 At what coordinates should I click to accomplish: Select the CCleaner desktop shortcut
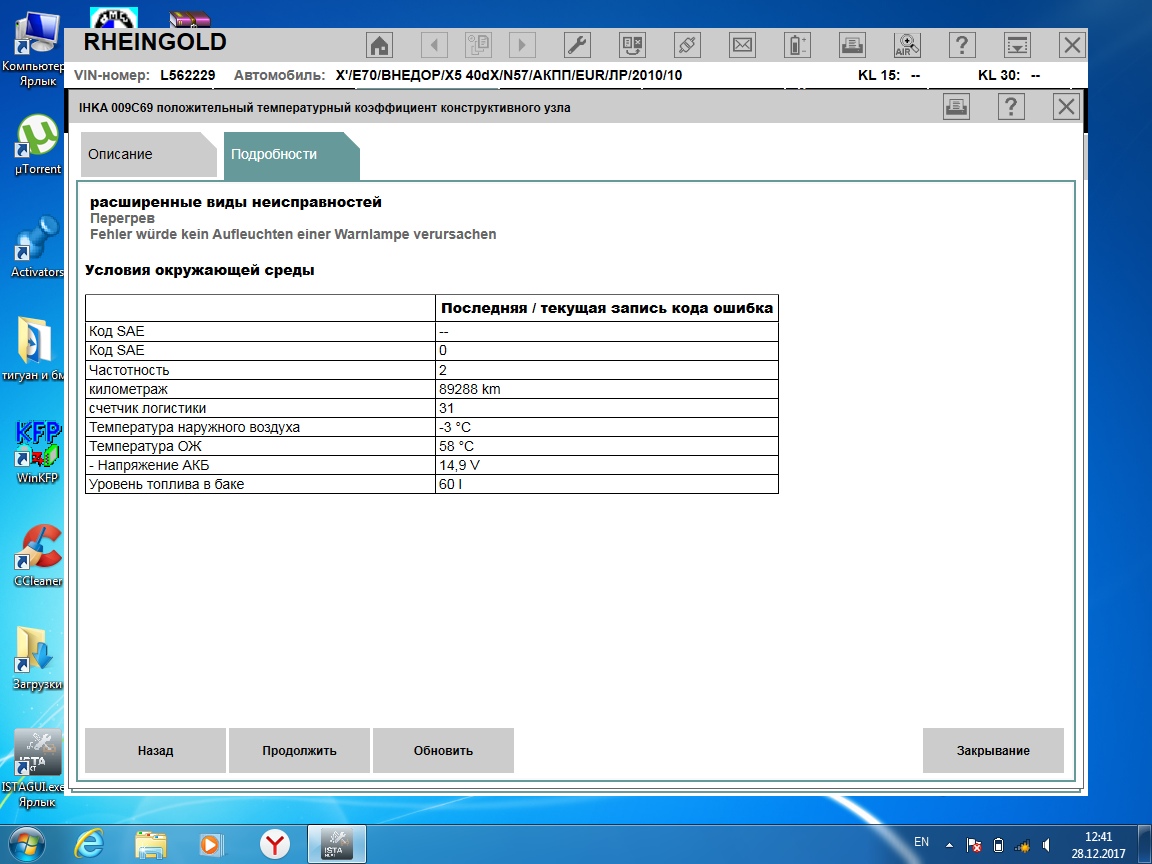(37, 556)
